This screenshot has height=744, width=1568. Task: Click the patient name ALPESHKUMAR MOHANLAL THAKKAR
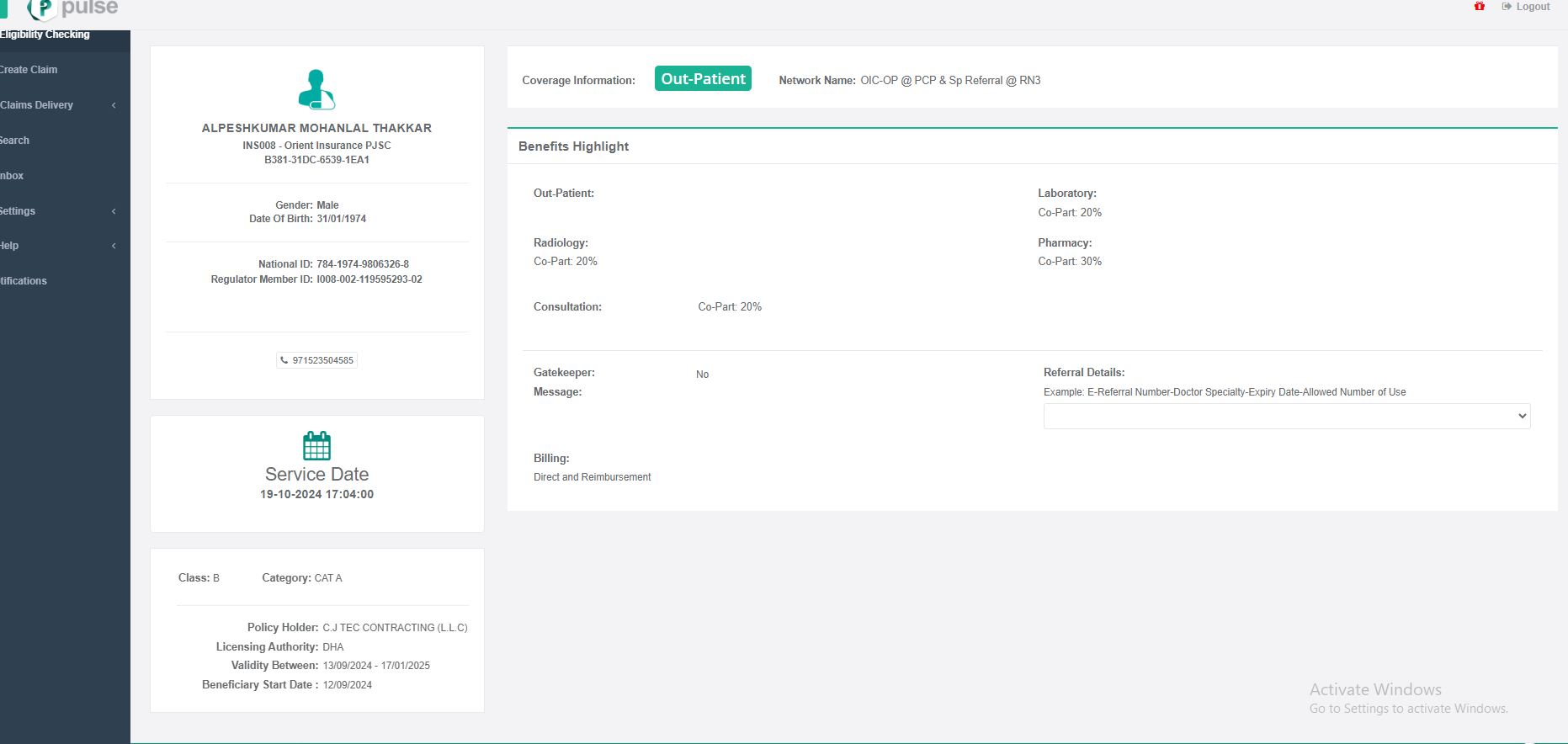point(316,128)
